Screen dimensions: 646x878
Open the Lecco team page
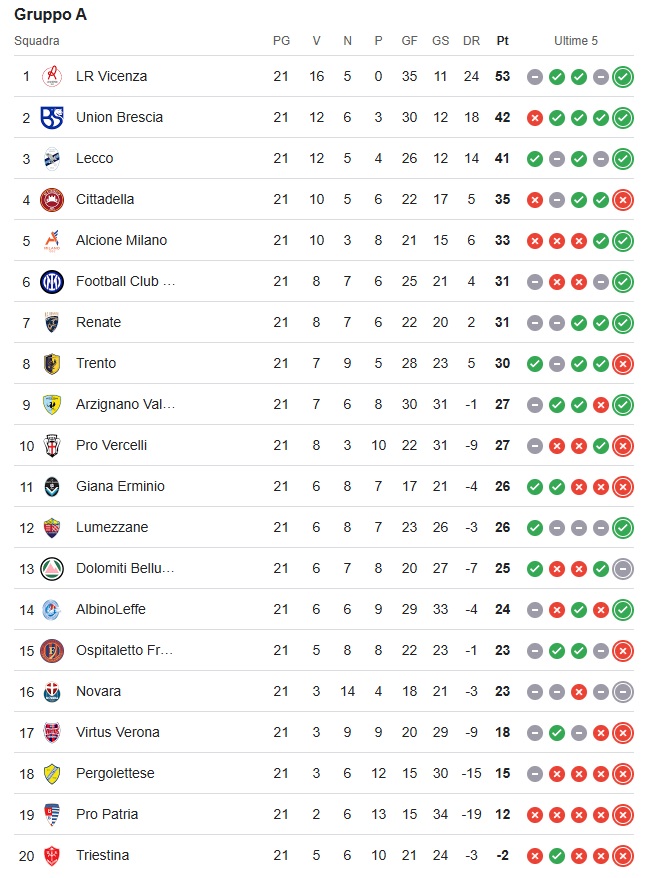pyautogui.click(x=94, y=158)
